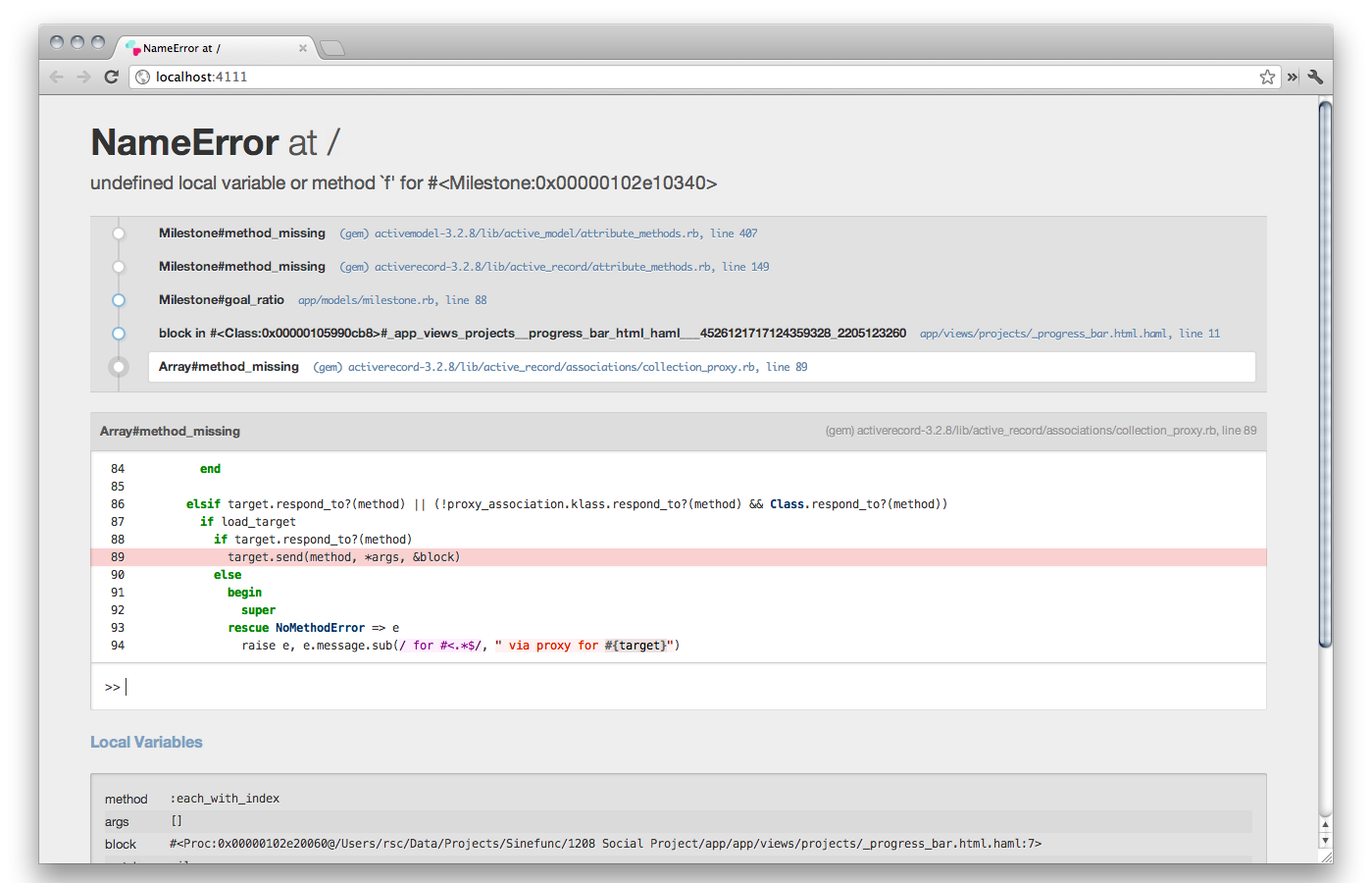Open the Milestone#goal_ratio stack frame
This screenshot has width=1372, height=883.
pos(701,300)
